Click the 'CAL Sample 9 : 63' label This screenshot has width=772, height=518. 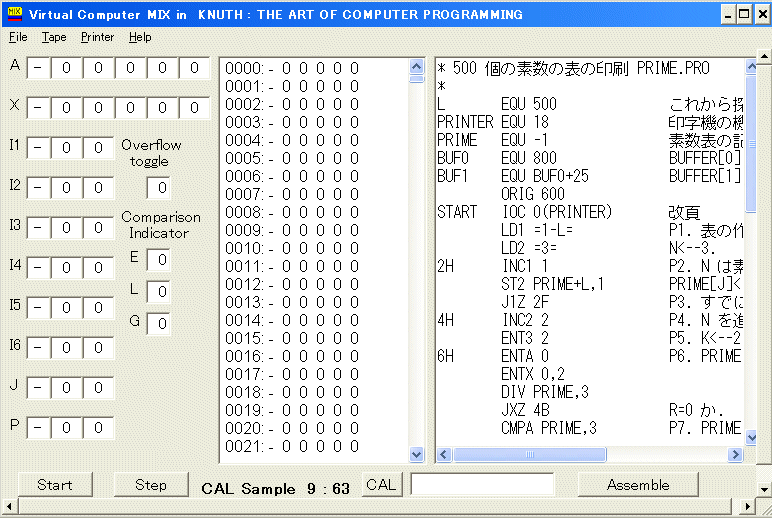[276, 489]
